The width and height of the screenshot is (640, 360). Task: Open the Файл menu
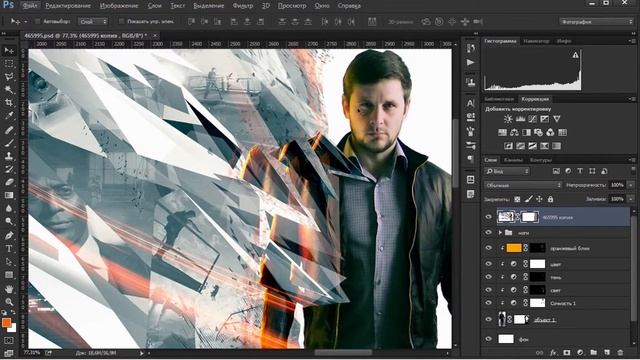[29, 6]
